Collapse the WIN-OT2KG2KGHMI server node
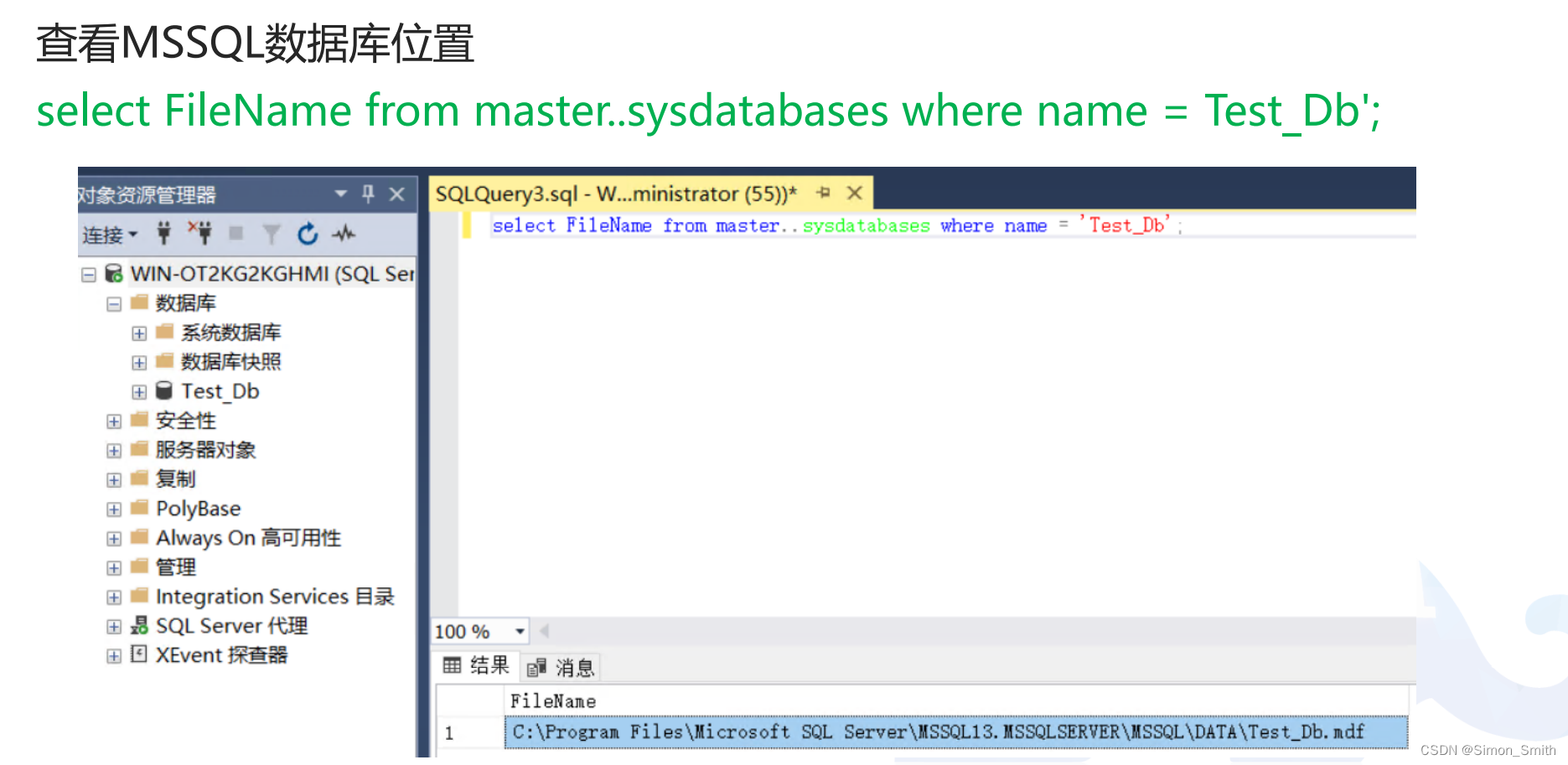1568x765 pixels. point(89,274)
